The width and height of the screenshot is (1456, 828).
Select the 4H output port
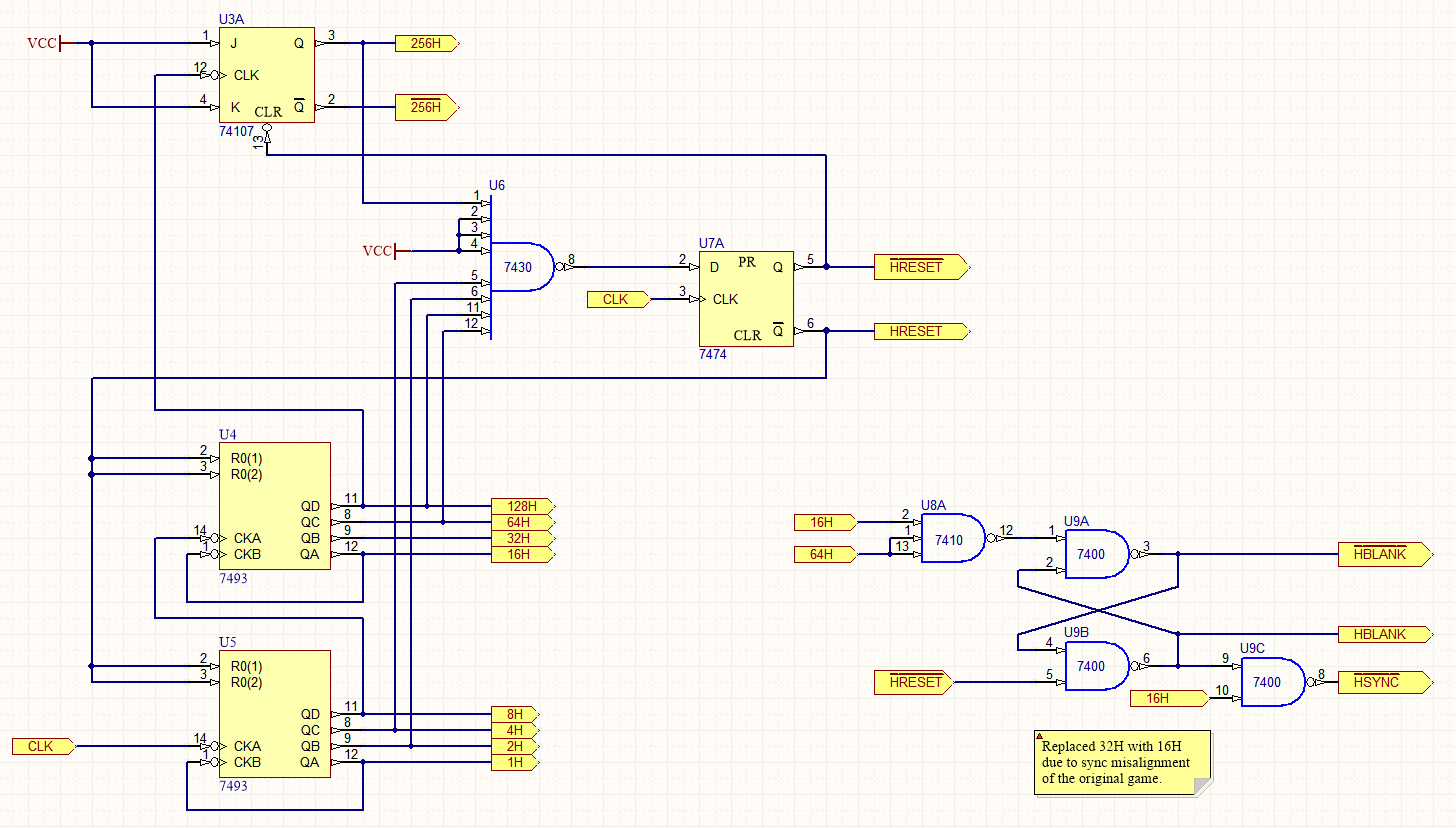[516, 731]
